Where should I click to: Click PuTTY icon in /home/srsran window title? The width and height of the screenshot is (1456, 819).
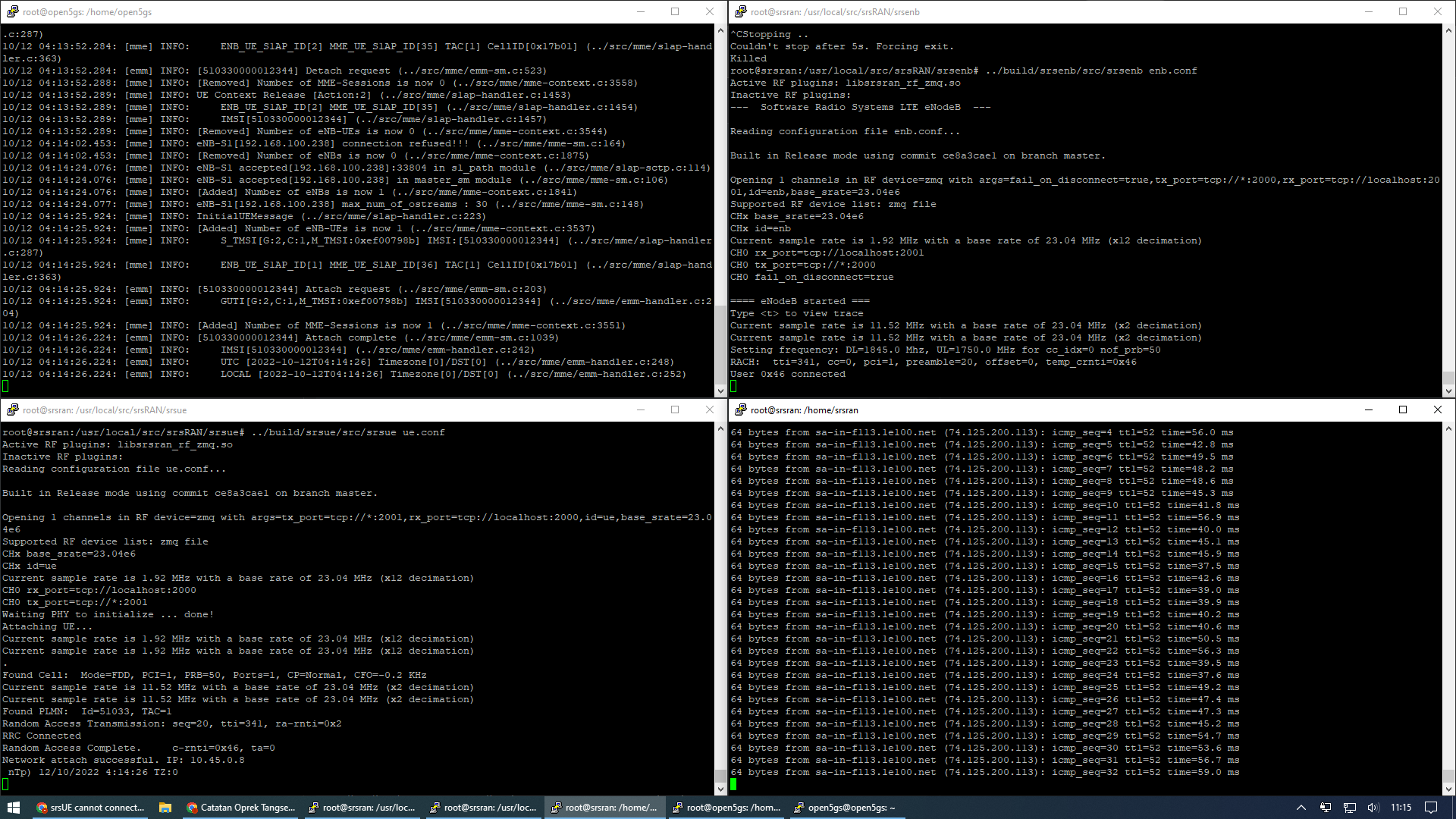tap(740, 409)
